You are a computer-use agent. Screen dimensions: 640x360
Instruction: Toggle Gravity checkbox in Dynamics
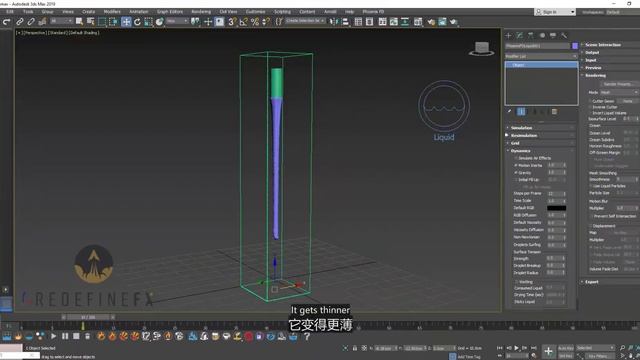pyautogui.click(x=516, y=173)
